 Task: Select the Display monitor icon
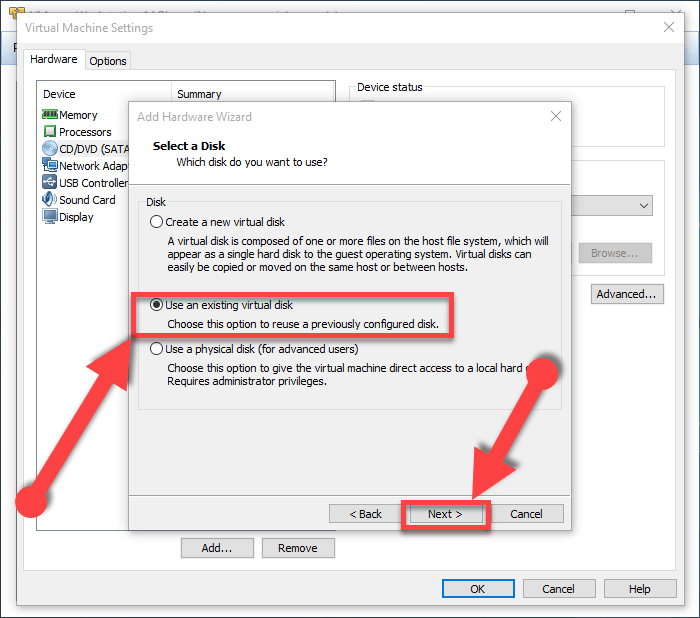50,217
